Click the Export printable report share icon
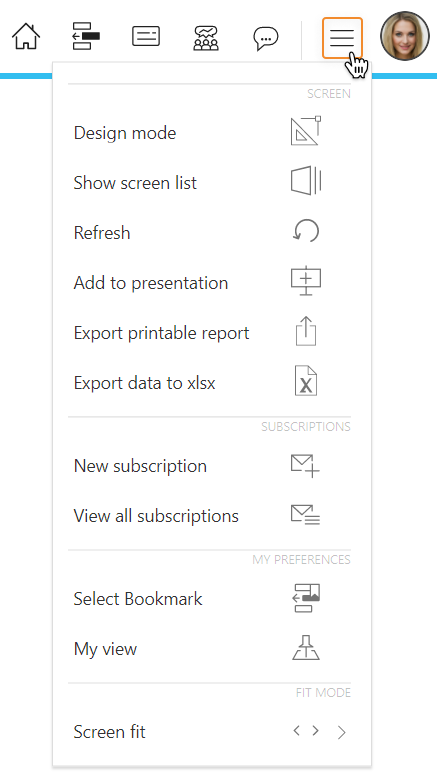 click(306, 331)
